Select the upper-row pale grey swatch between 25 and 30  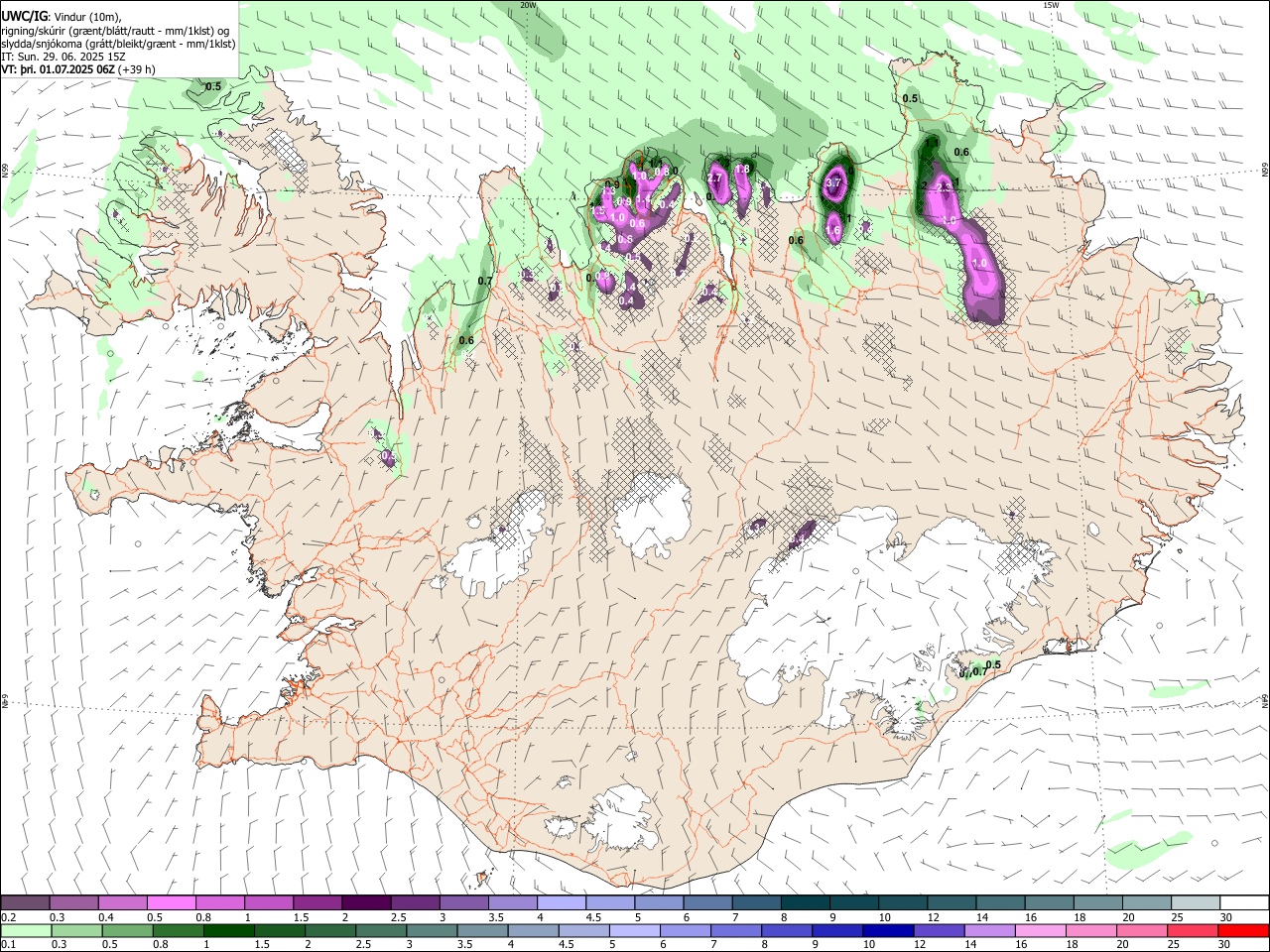[x=1196, y=902]
